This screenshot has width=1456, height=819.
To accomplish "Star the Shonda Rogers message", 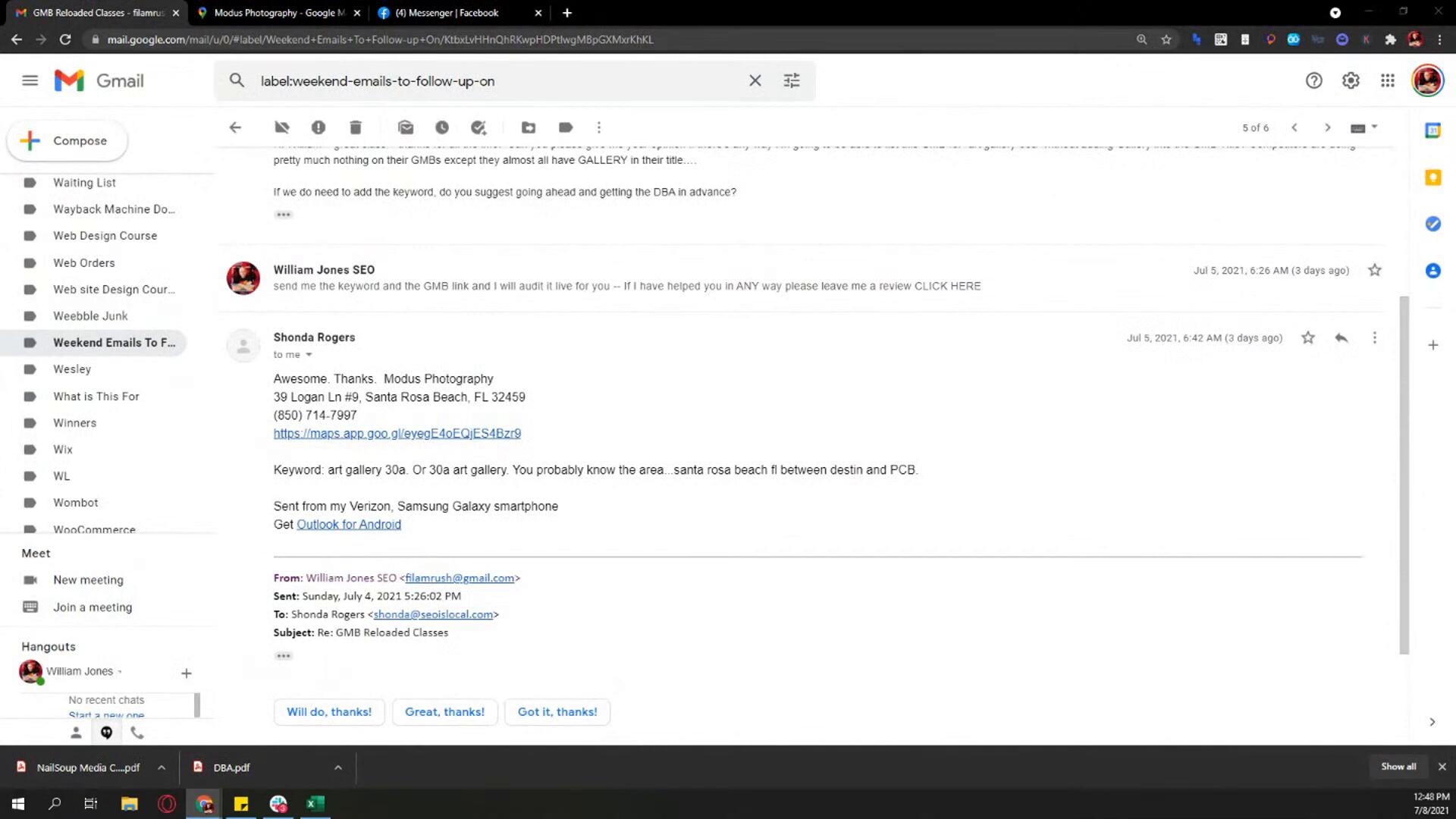I will pyautogui.click(x=1307, y=338).
